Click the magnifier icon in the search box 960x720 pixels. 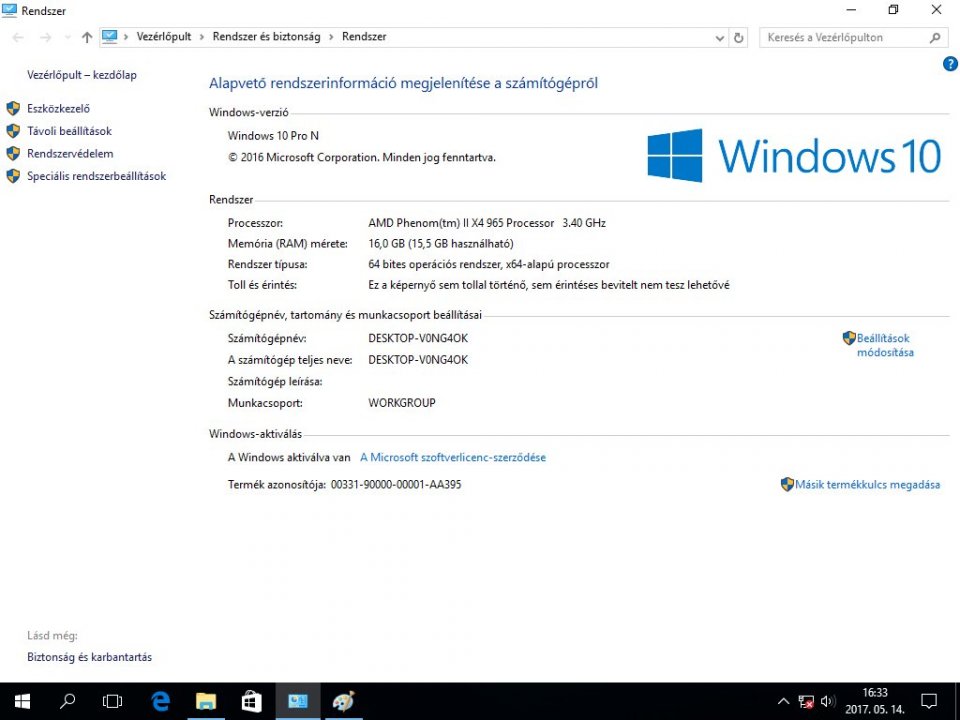coord(935,38)
